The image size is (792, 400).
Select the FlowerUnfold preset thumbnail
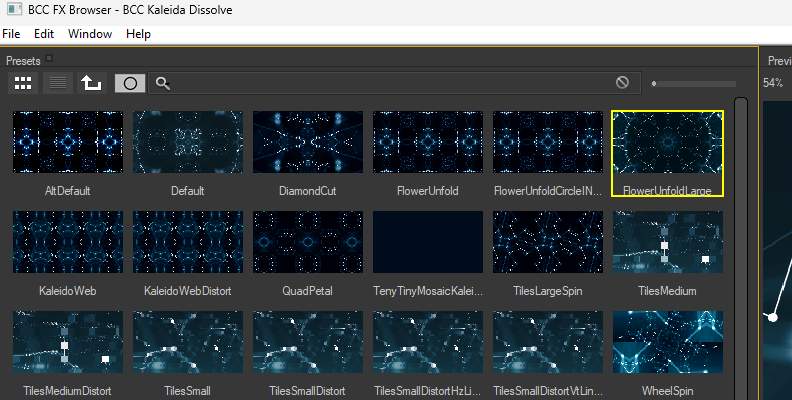coord(428,142)
